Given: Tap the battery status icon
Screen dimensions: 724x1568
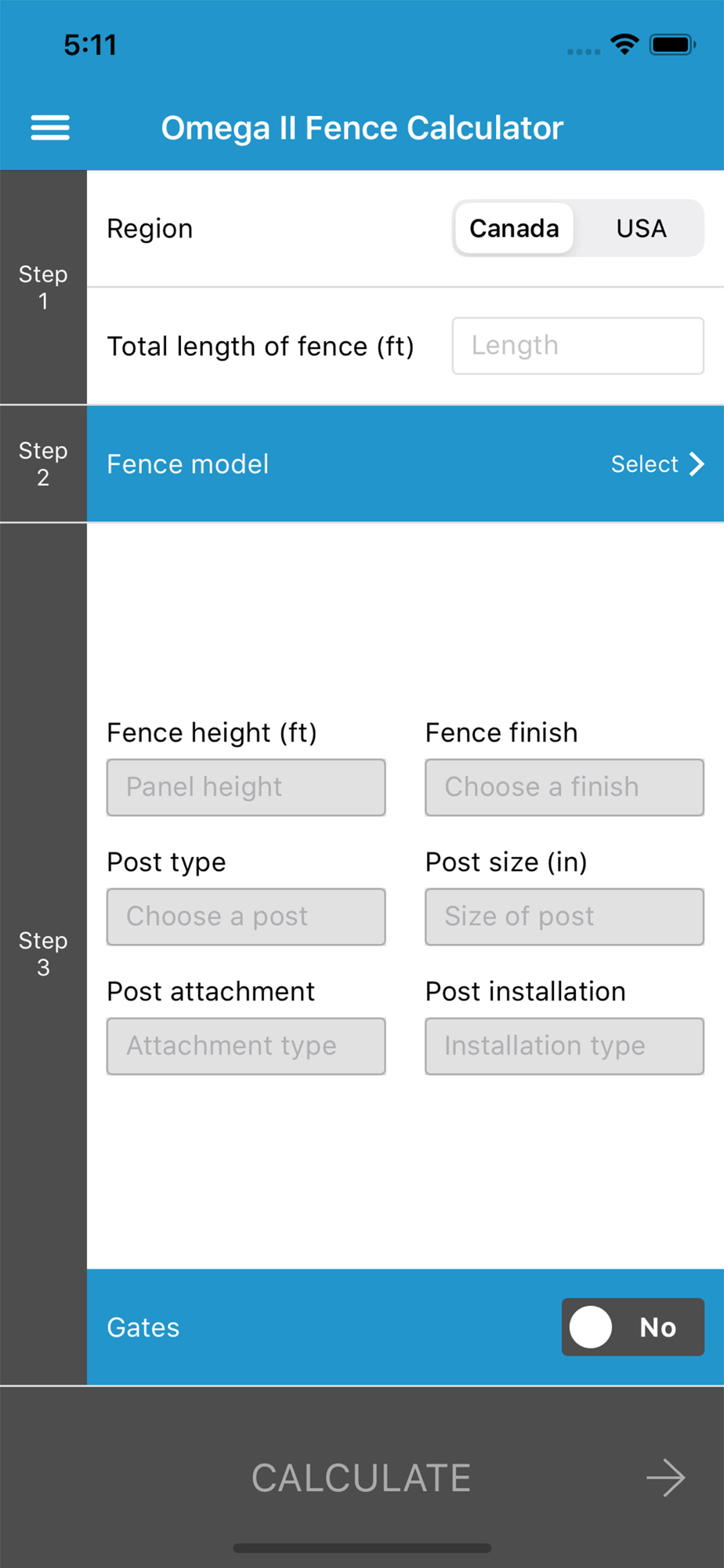Looking at the screenshot, I should [672, 45].
